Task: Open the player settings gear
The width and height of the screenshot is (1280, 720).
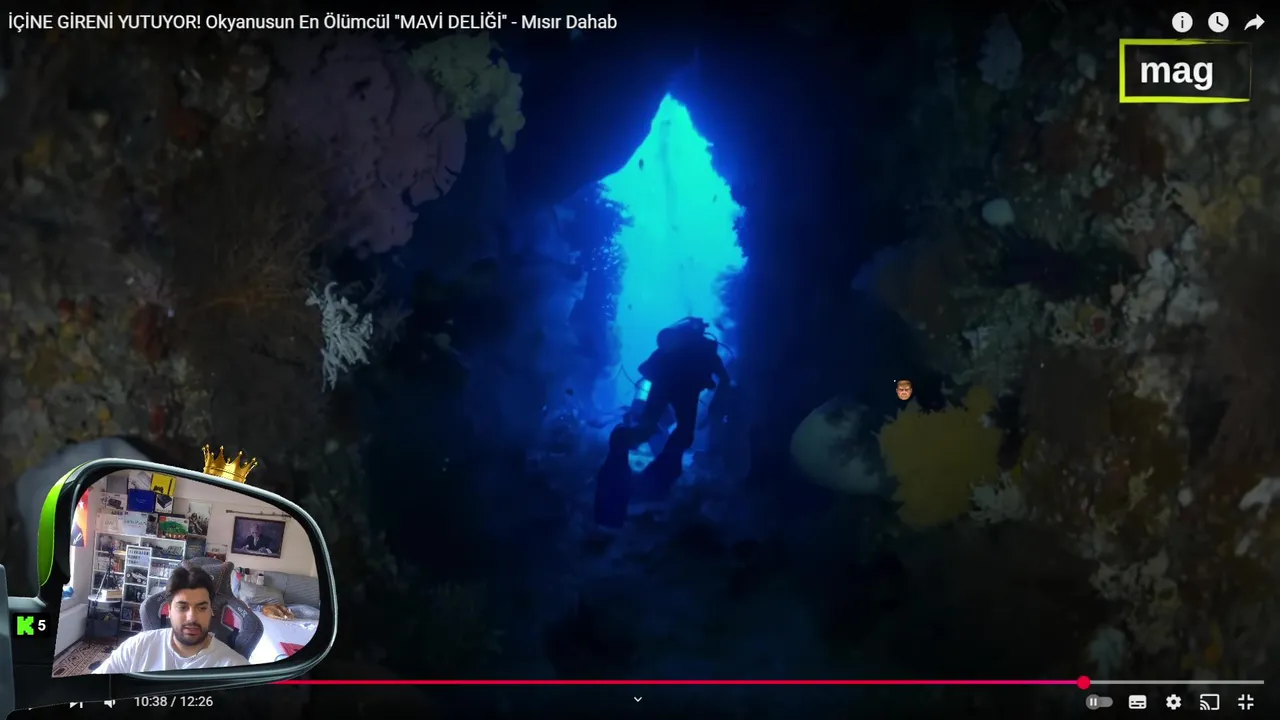Action: pos(1173,702)
